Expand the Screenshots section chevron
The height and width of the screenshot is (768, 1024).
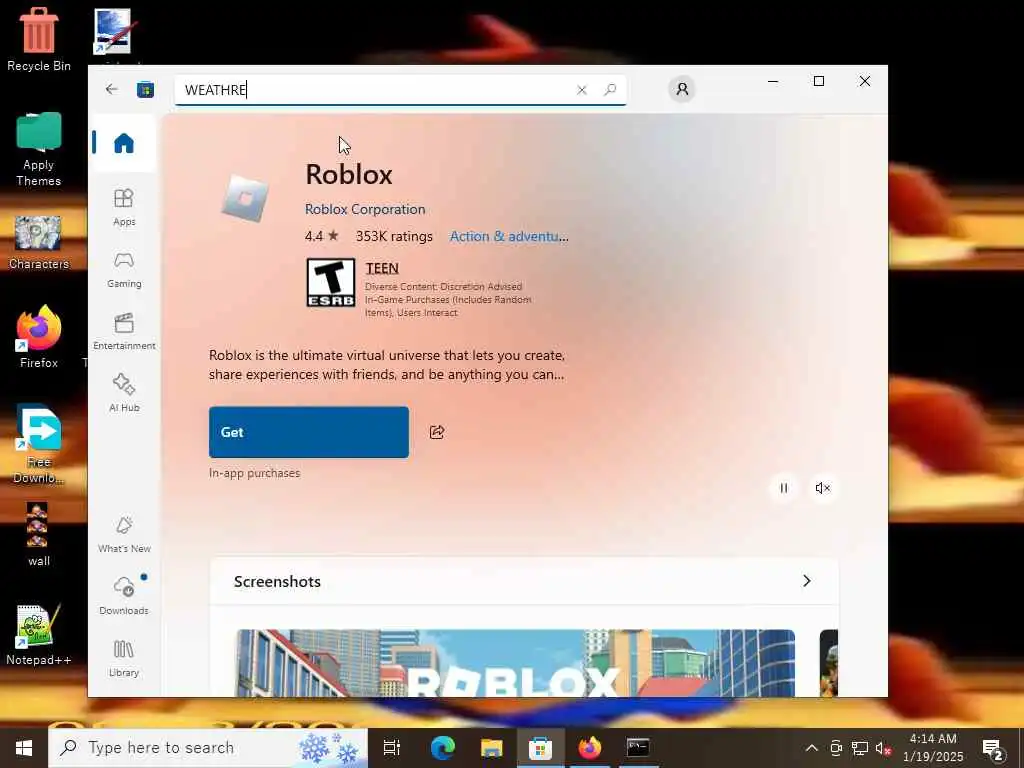(x=807, y=581)
